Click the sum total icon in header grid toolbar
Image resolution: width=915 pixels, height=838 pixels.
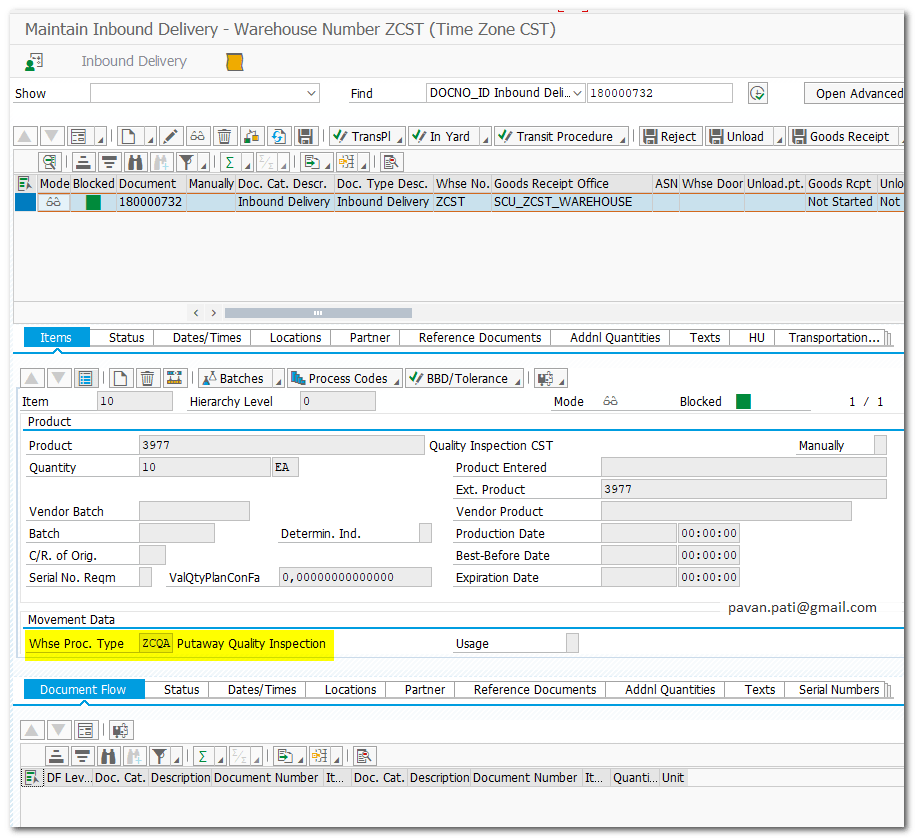click(x=229, y=162)
